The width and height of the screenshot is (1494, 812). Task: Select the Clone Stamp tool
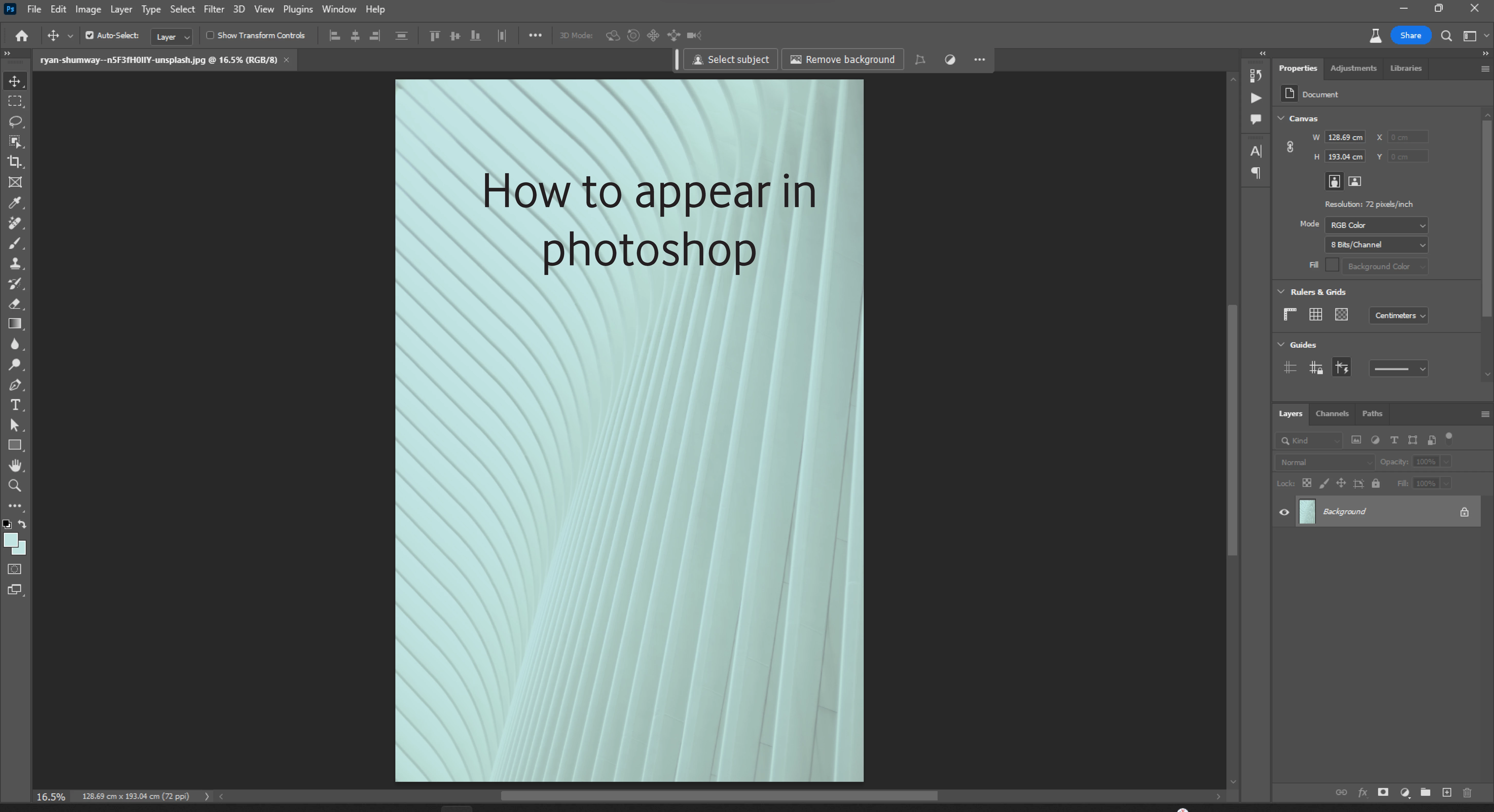tap(15, 264)
